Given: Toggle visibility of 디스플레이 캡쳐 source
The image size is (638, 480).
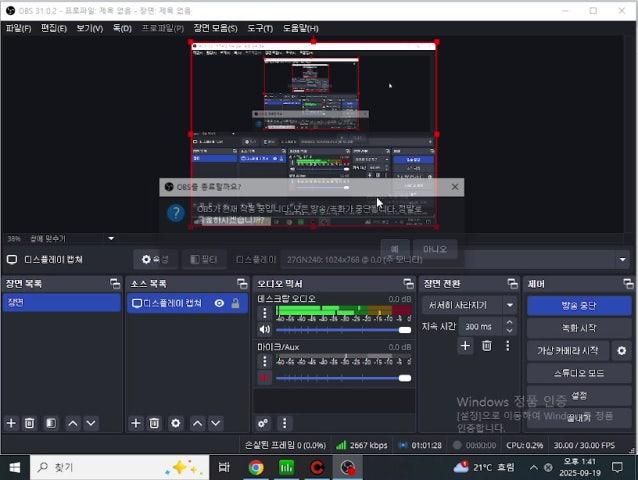Looking at the screenshot, I should pos(219,303).
